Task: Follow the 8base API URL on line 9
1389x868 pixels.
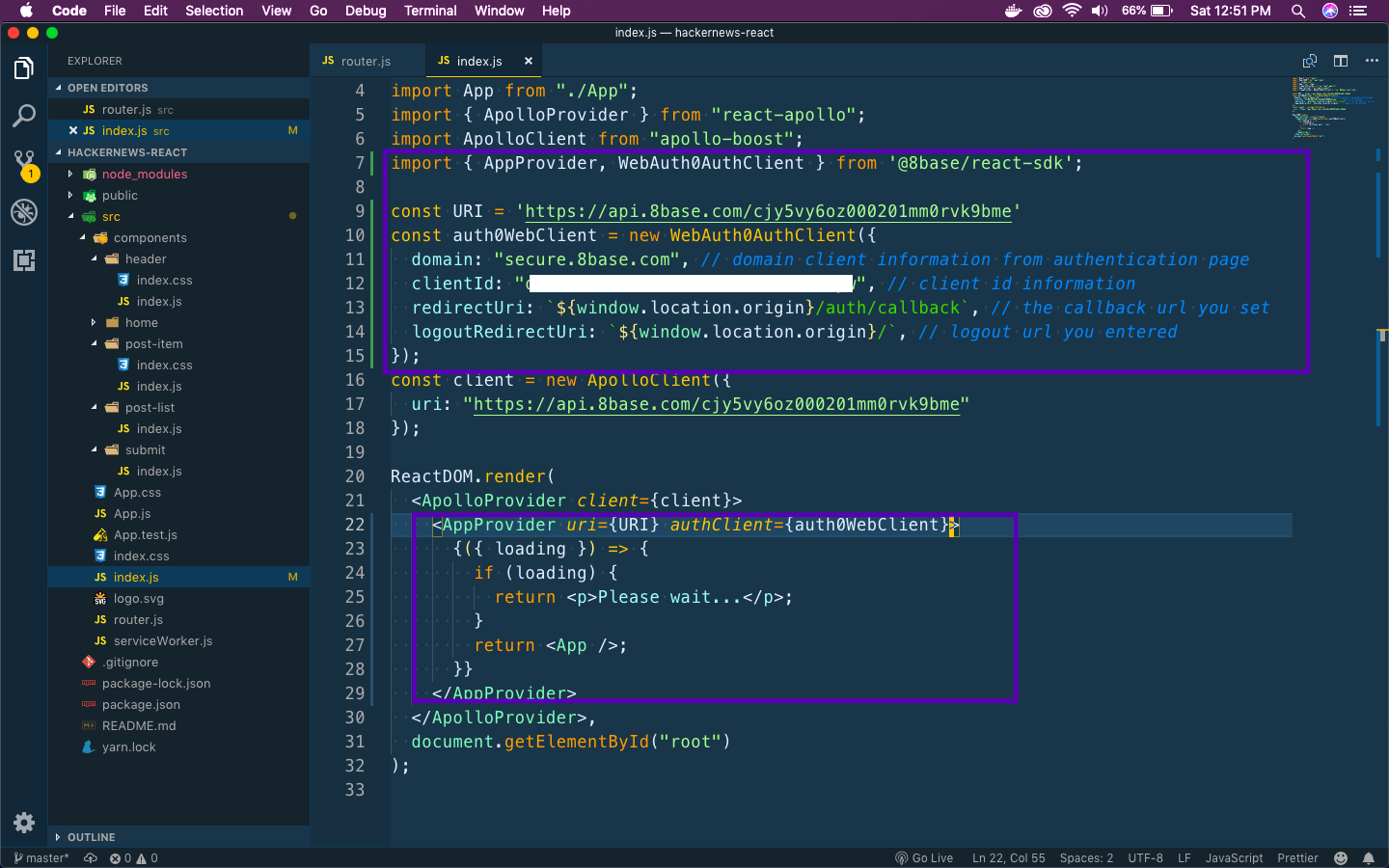Action: click(x=768, y=211)
